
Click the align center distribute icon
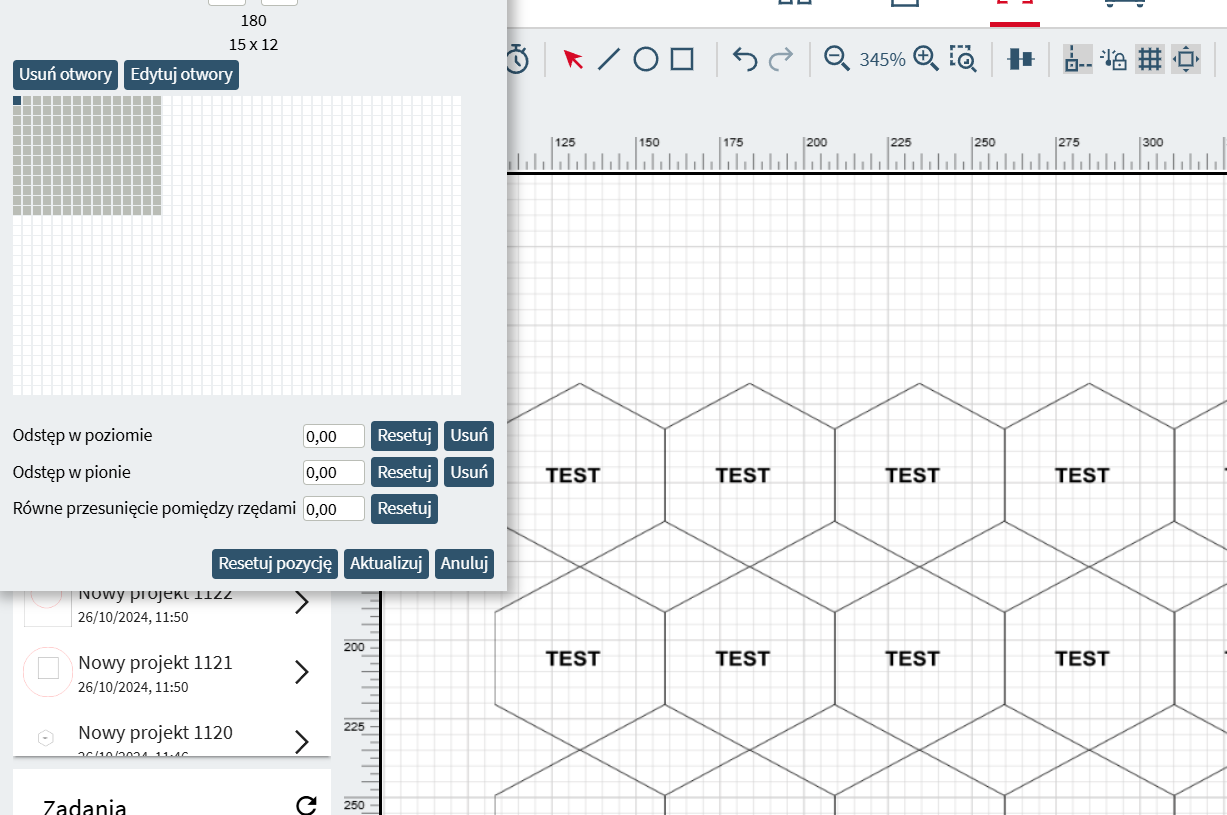click(x=1020, y=59)
